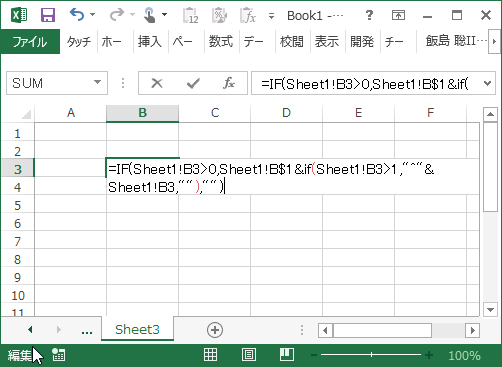Click the greyed Redo arrow
Image resolution: width=502 pixels, height=367 pixels.
[117, 15]
